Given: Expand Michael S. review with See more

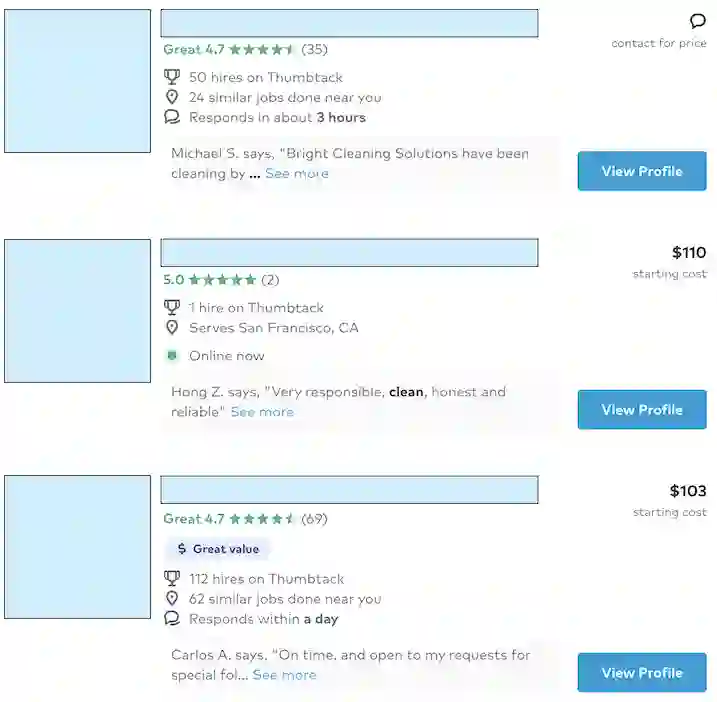Looking at the screenshot, I should coord(296,174).
